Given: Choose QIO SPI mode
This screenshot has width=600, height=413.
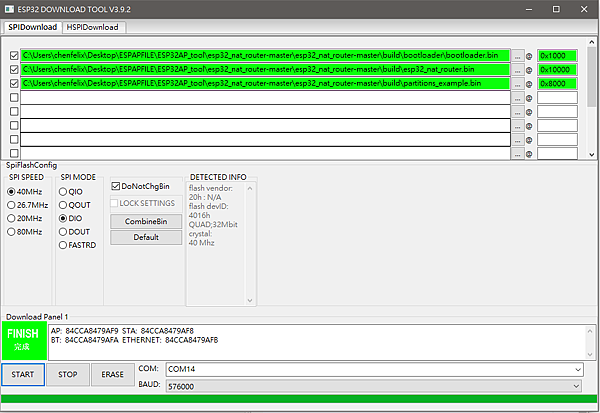Looking at the screenshot, I should pyautogui.click(x=71, y=191).
